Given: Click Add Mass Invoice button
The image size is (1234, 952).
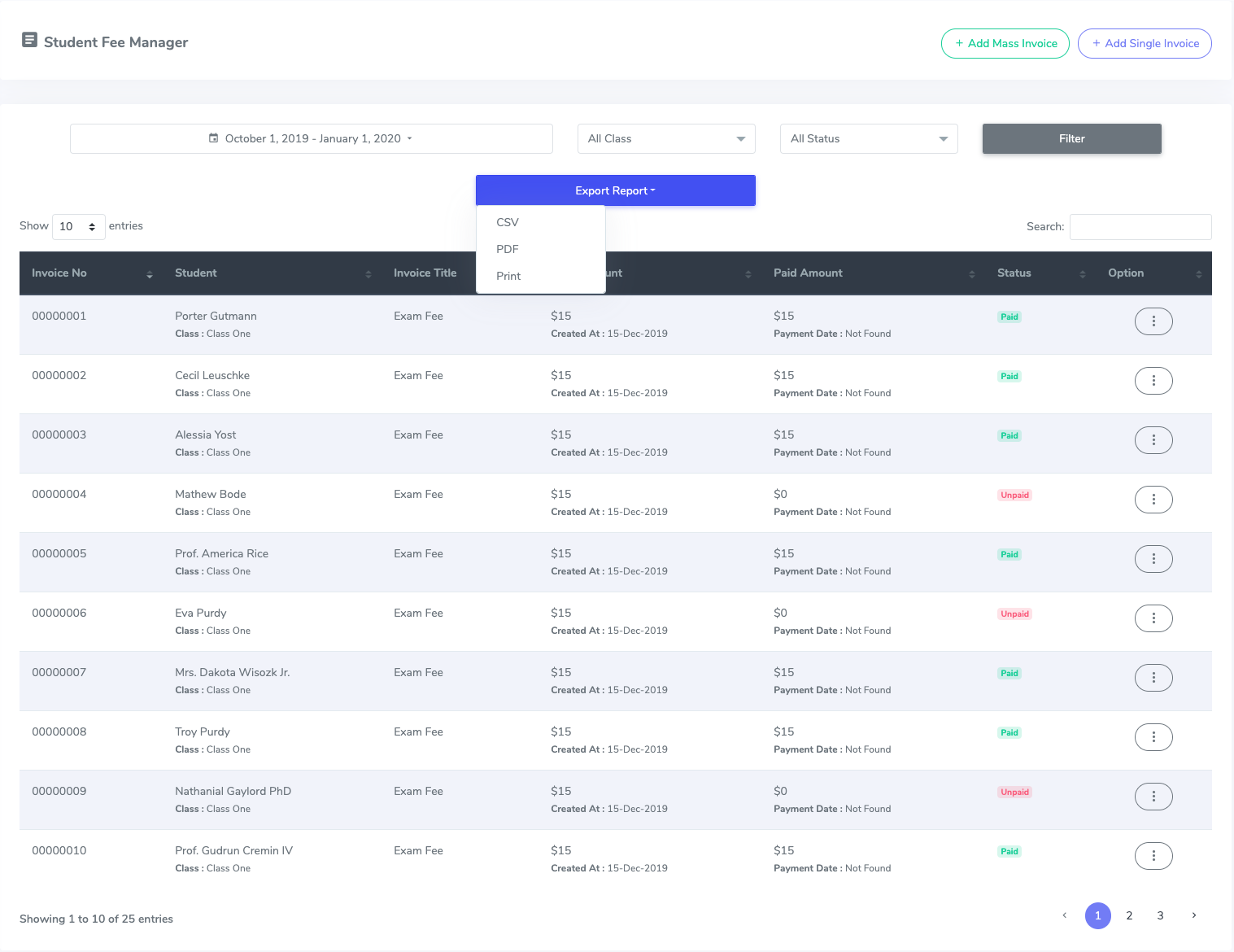Looking at the screenshot, I should click(x=1005, y=44).
